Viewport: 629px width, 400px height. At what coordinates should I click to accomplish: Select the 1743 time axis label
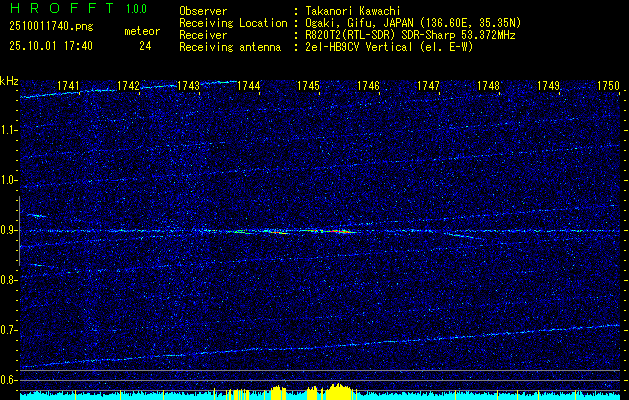188,87
